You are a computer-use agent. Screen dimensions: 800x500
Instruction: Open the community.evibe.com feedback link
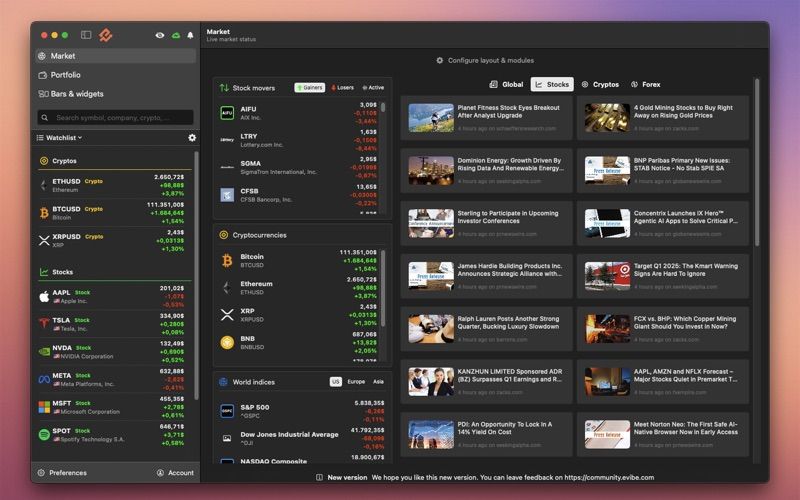[609, 478]
